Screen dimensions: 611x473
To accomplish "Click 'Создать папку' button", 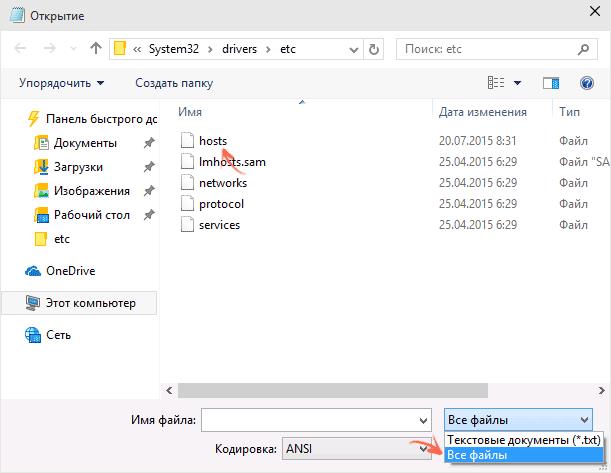I will (x=174, y=83).
